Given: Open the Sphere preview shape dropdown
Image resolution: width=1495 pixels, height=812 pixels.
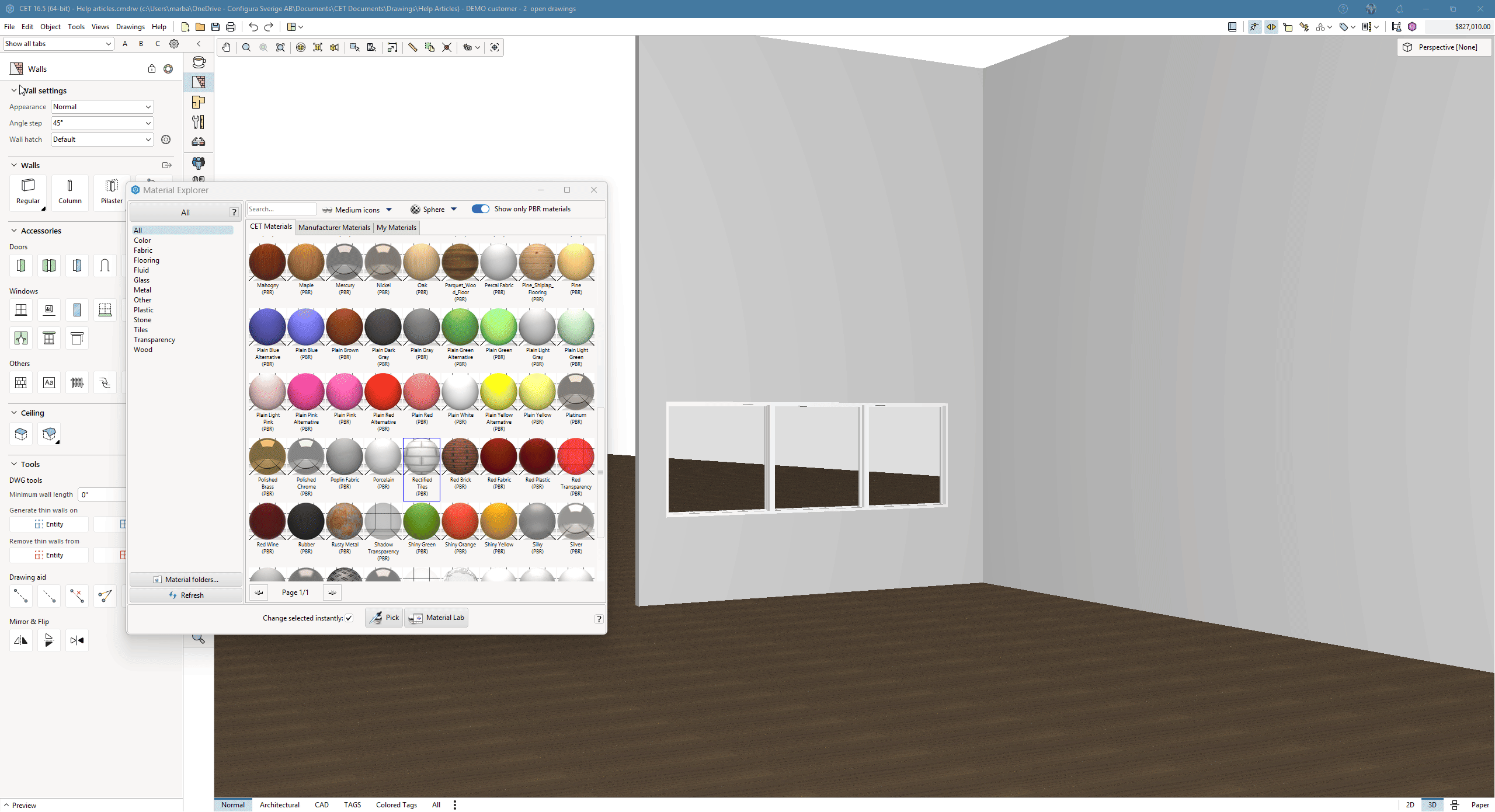Looking at the screenshot, I should [x=433, y=210].
